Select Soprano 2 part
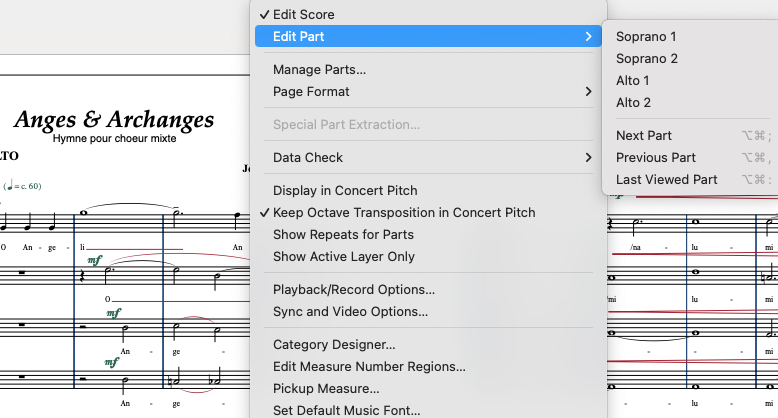778x418 pixels. tap(647, 59)
